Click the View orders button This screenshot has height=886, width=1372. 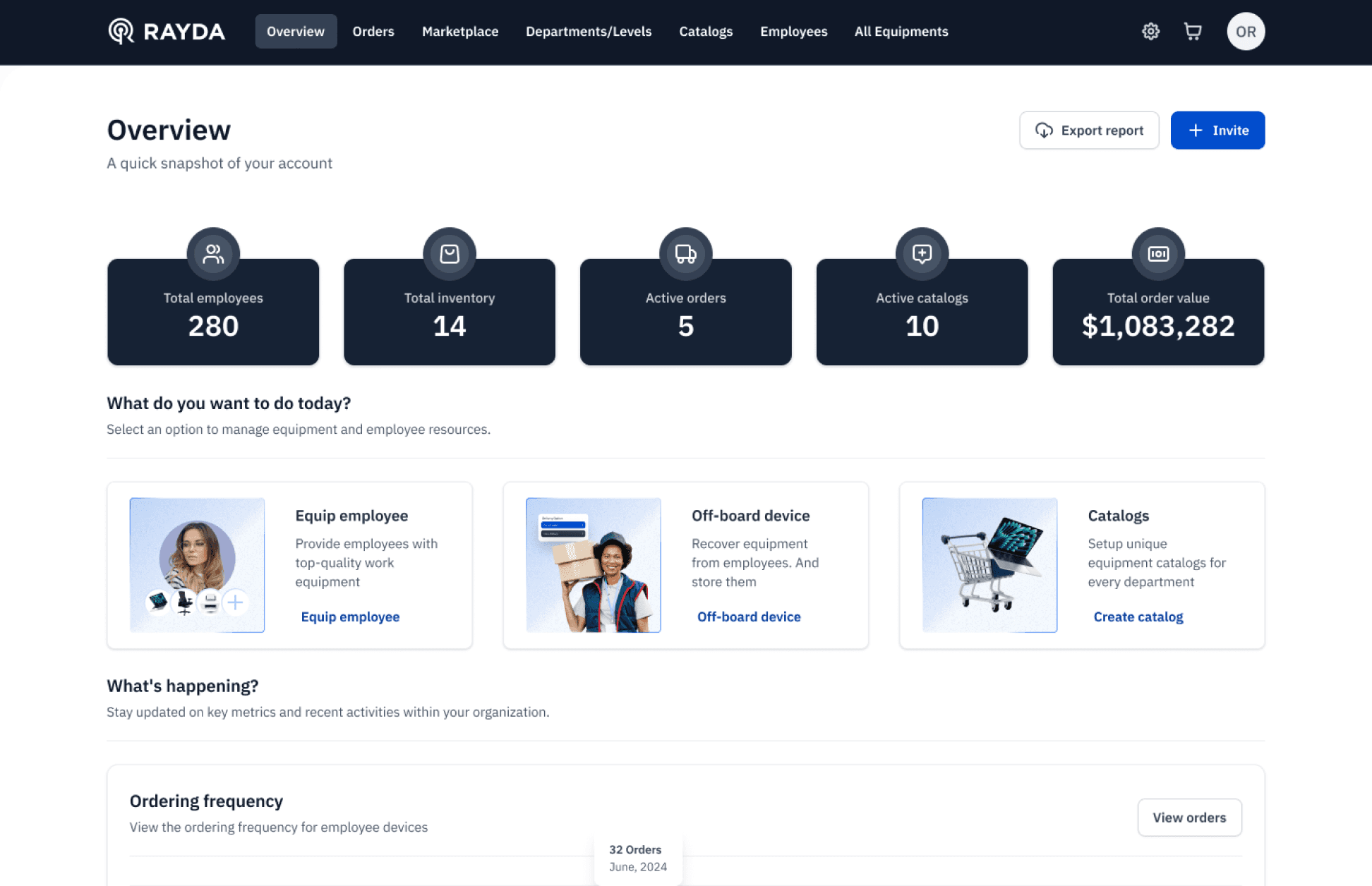1189,818
